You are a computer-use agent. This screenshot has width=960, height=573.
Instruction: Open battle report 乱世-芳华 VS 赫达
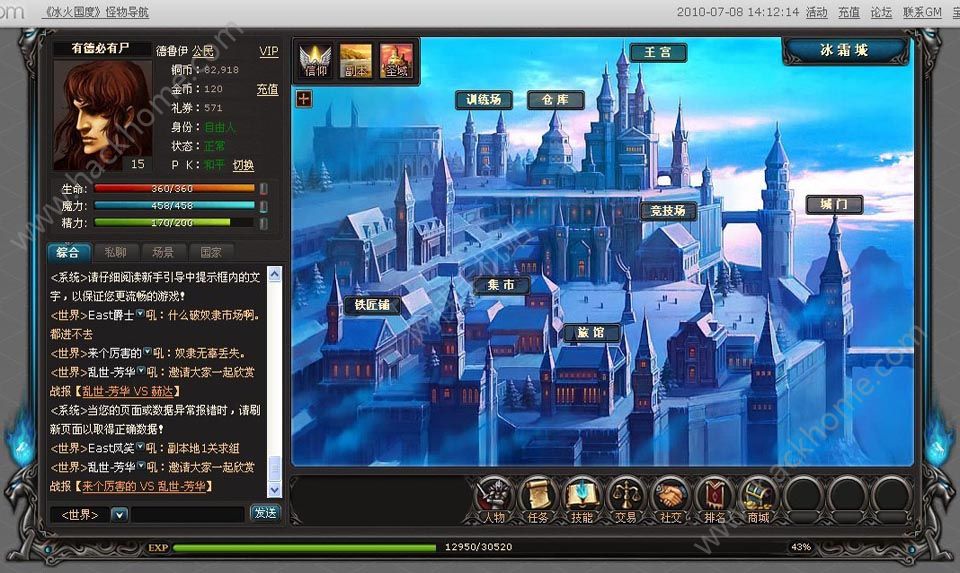point(130,391)
